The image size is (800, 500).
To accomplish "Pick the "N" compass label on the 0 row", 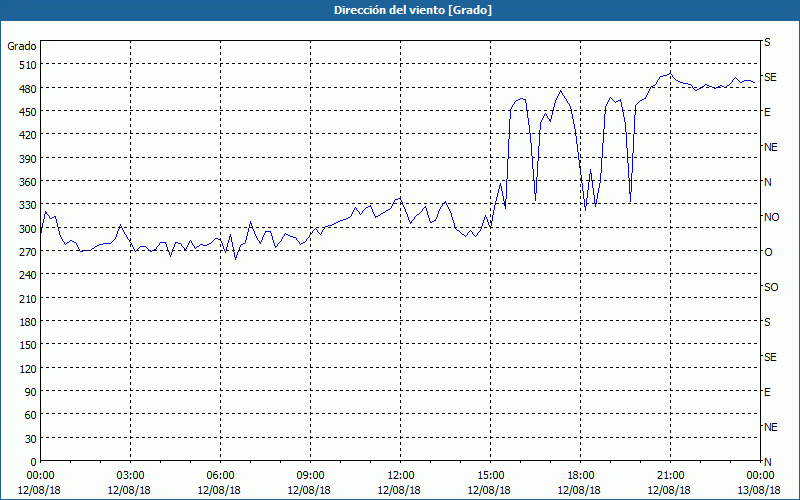I will (x=767, y=462).
